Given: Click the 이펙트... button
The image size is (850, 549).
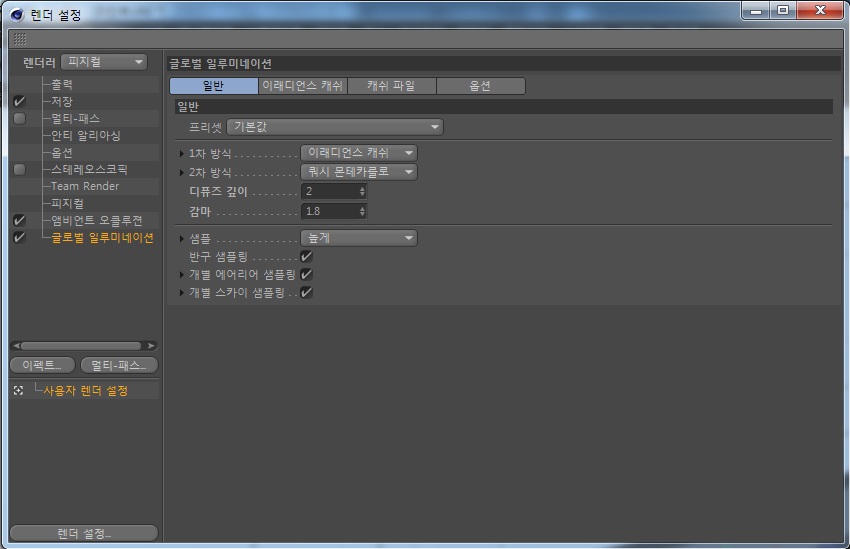Looking at the screenshot, I should pos(42,365).
